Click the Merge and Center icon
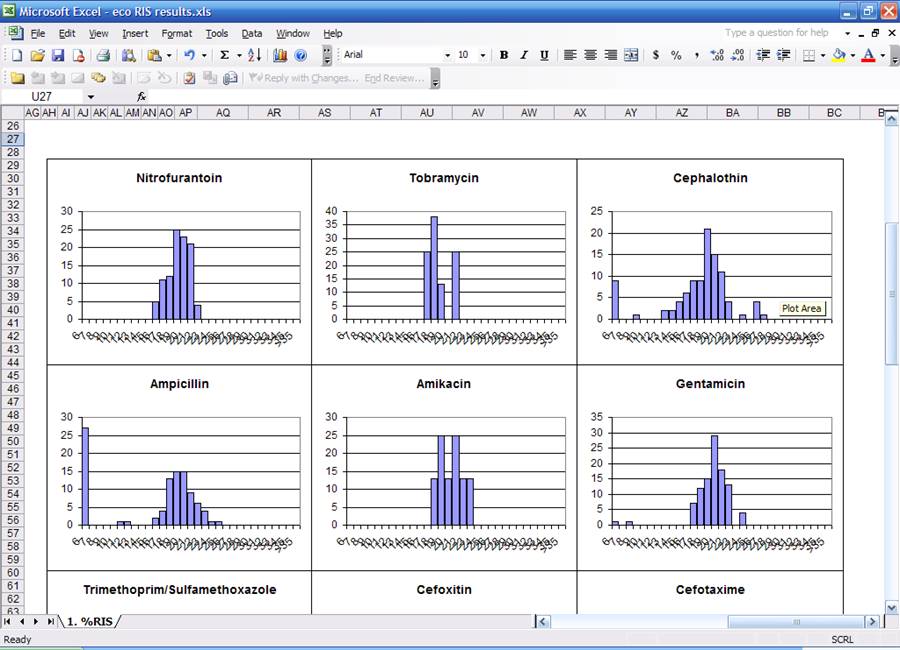Screen dimensions: 900x650 point(631,55)
